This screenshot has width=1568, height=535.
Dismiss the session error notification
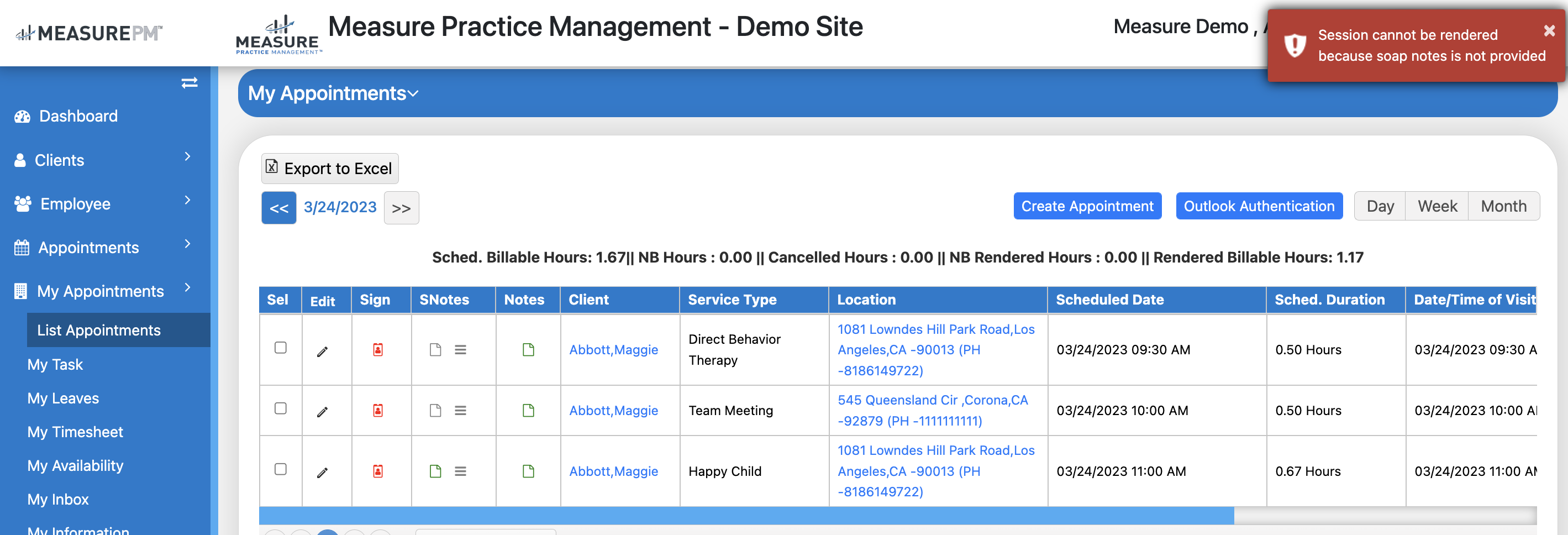(x=1549, y=30)
